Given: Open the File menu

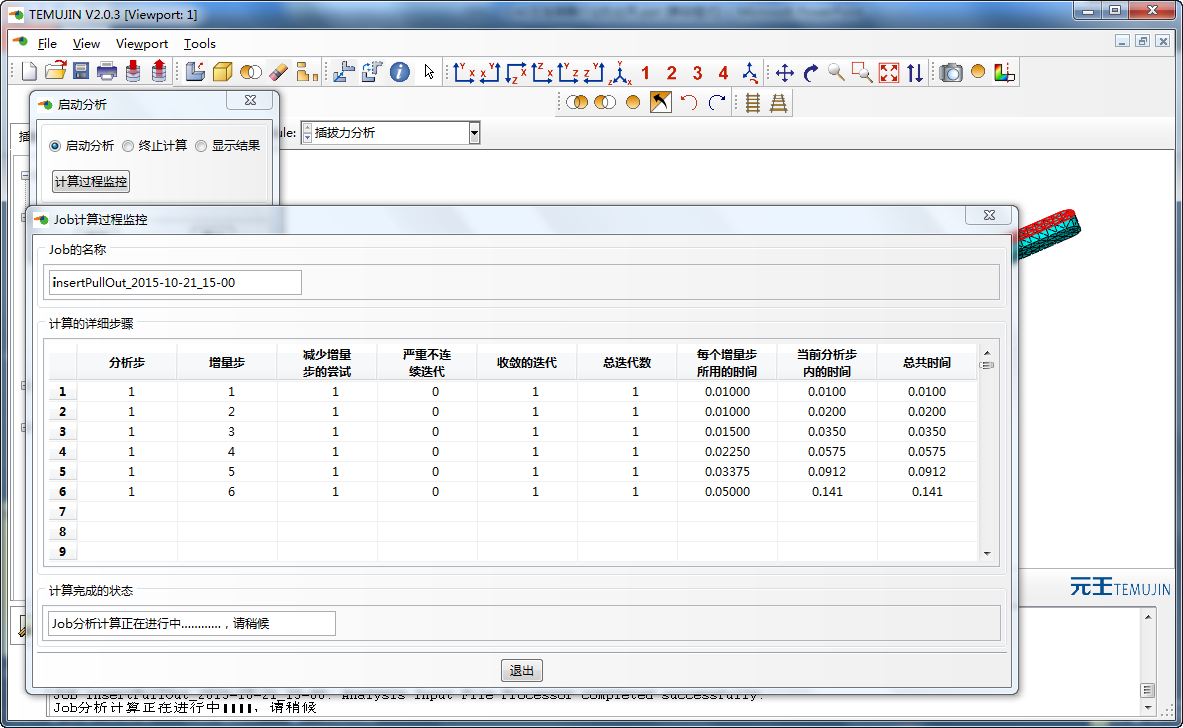Looking at the screenshot, I should pos(47,44).
